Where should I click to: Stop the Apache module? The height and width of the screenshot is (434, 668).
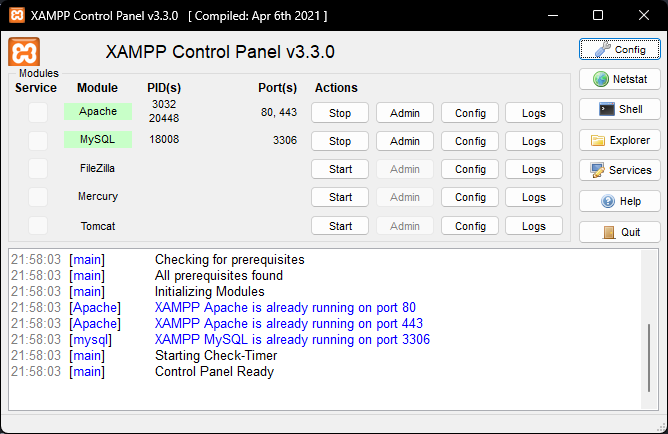point(340,113)
